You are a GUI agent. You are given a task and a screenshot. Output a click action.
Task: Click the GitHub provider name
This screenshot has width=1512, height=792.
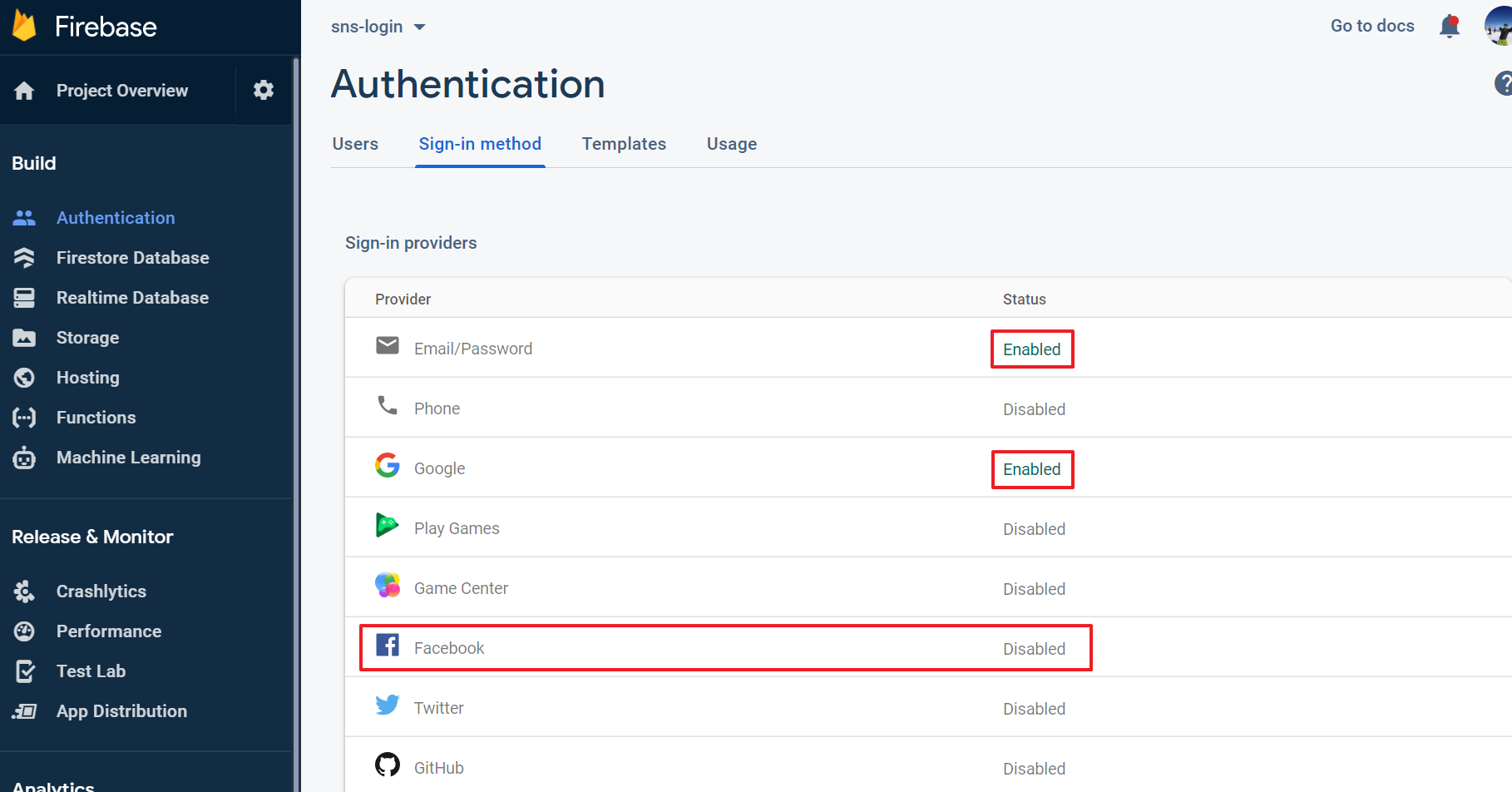pyautogui.click(x=438, y=768)
